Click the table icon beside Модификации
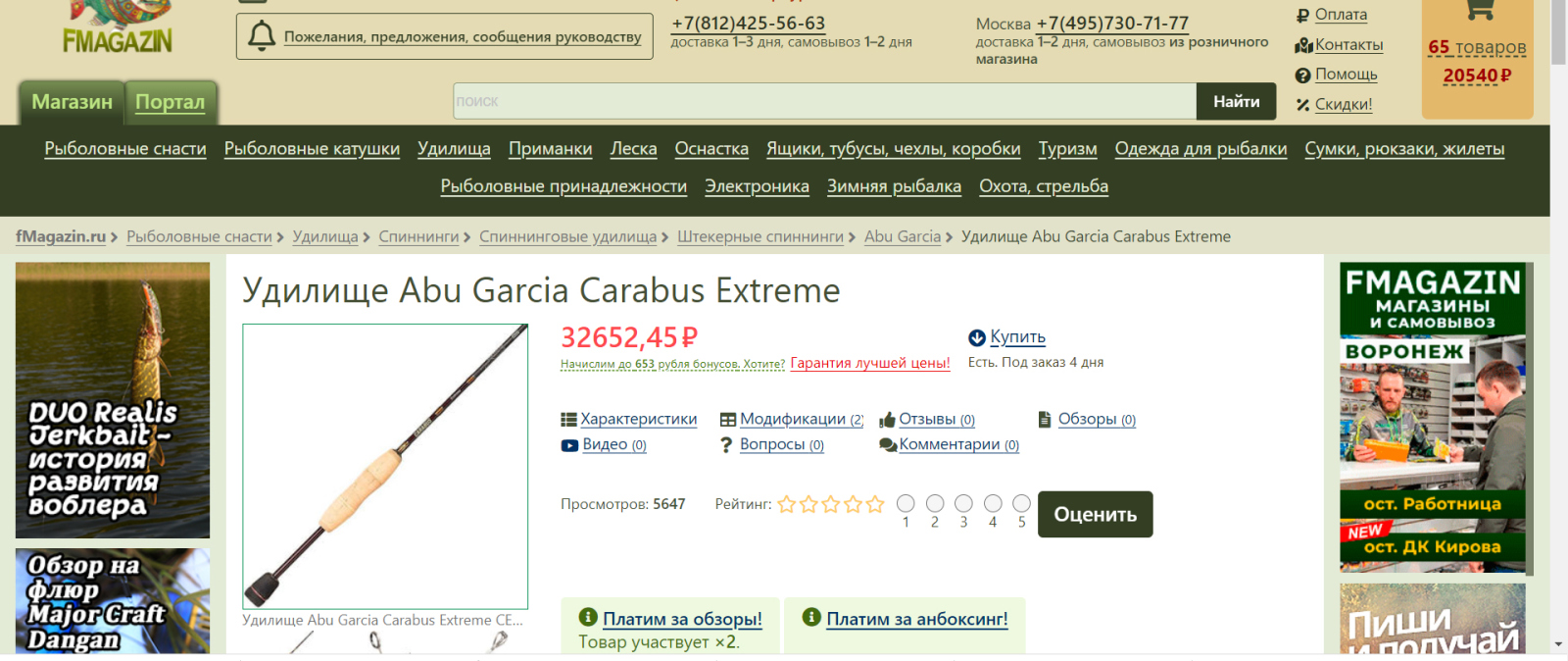 pos(728,420)
